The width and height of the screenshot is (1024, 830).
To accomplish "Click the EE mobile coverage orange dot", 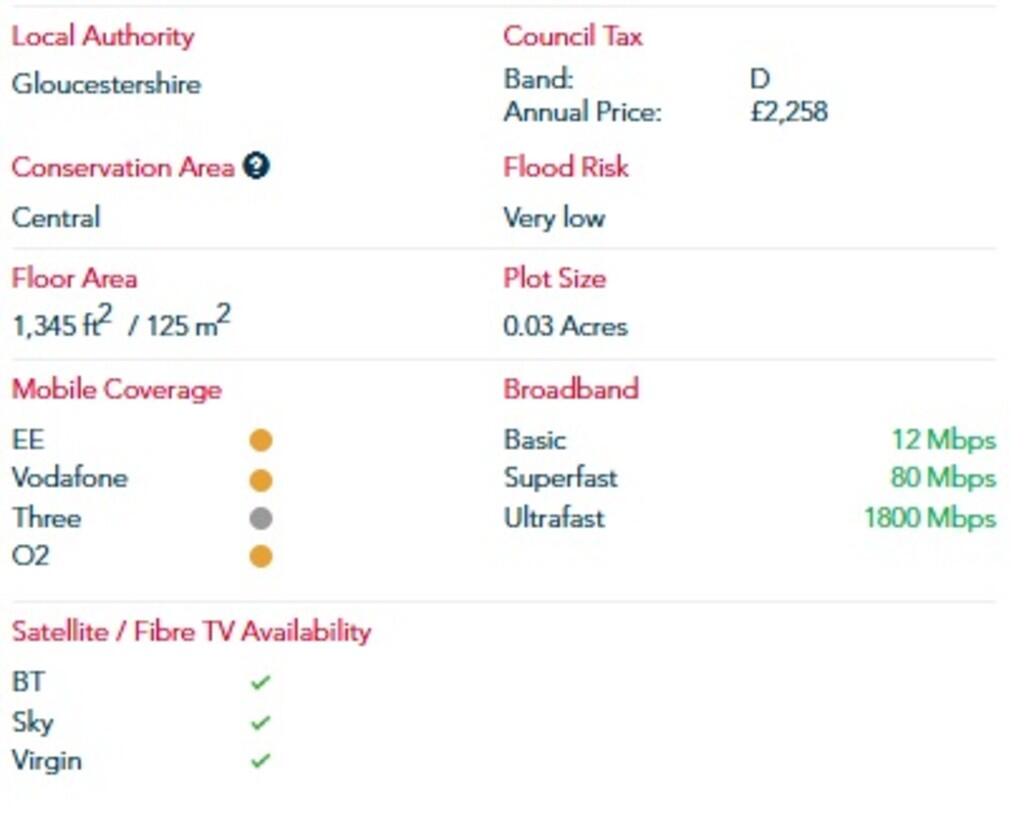I will pyautogui.click(x=261, y=440).
